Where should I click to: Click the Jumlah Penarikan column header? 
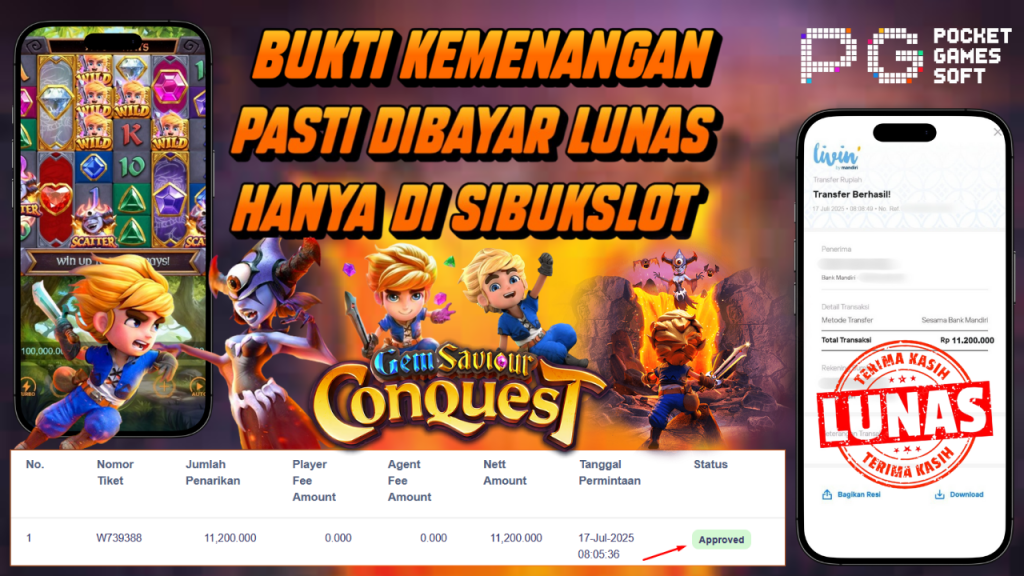[213, 472]
